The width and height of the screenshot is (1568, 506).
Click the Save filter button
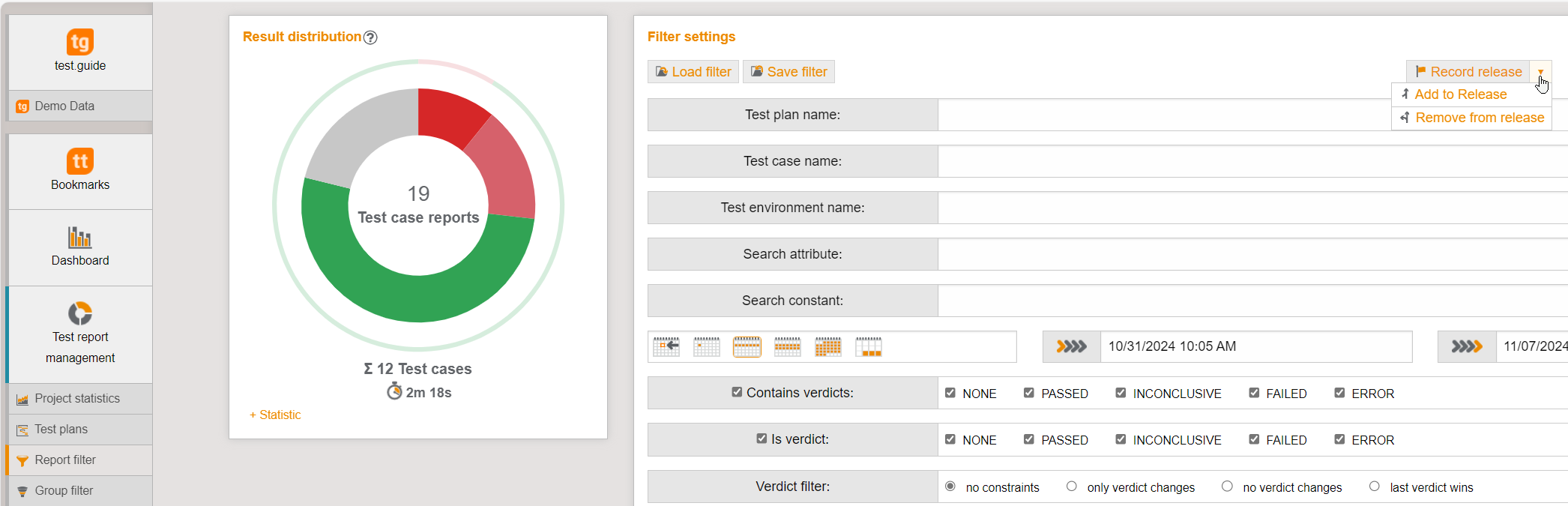point(788,72)
